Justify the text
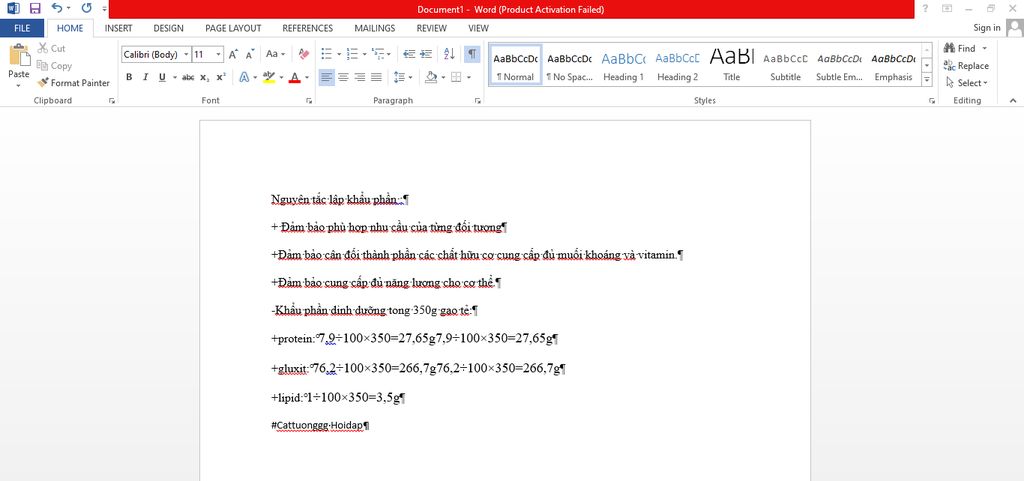 tap(376, 77)
